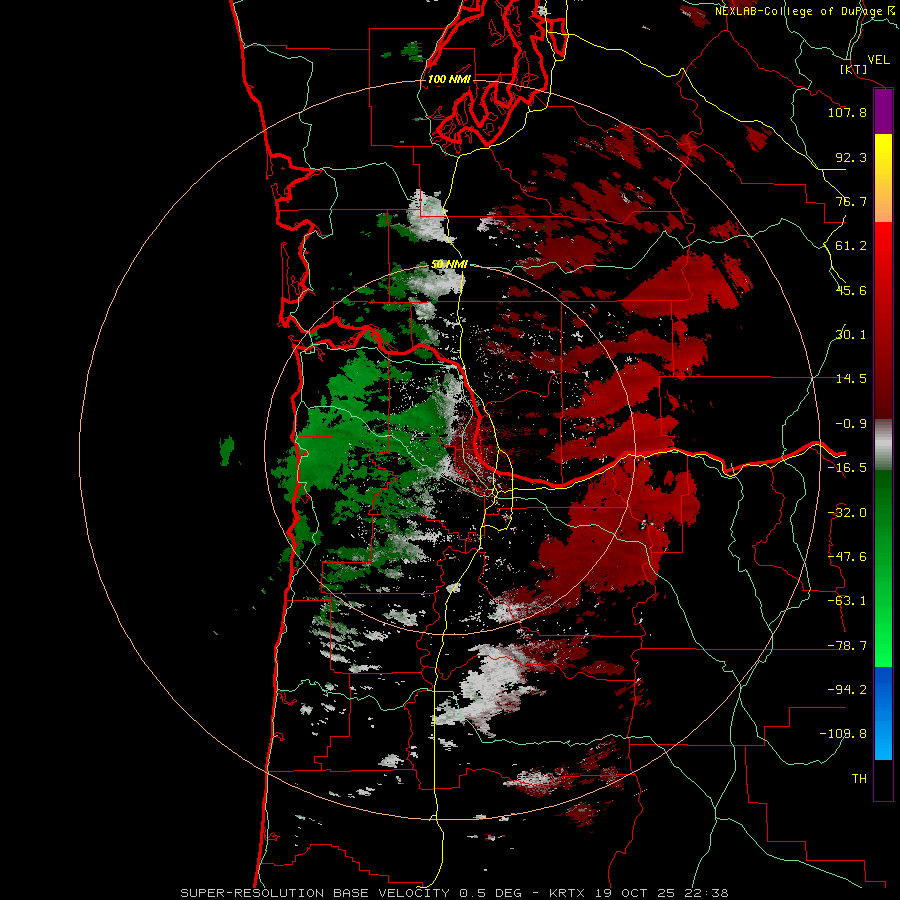Pick the red segment of the color bar

click(883, 320)
